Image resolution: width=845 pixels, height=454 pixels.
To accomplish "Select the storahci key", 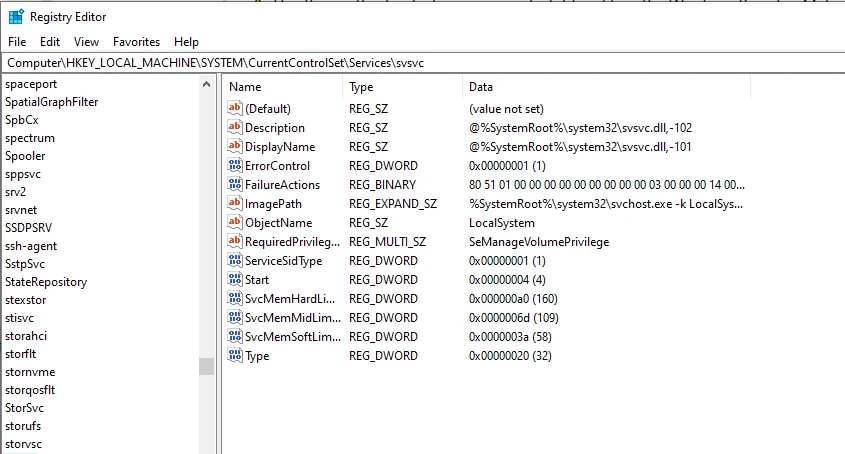I will tap(26, 336).
